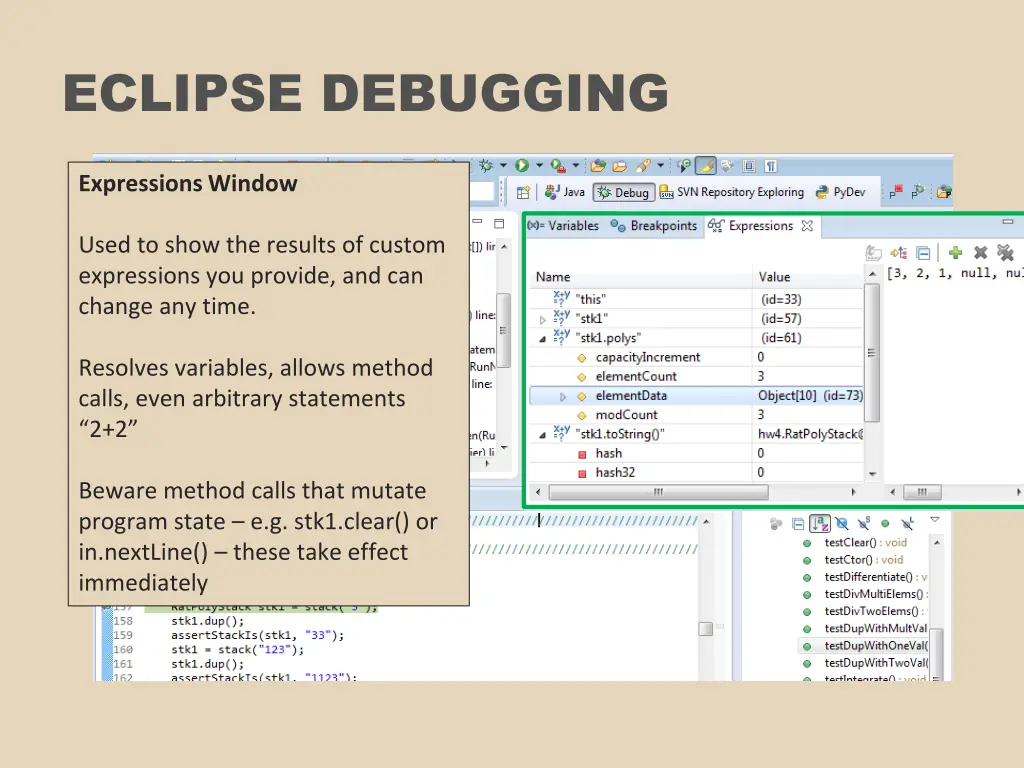Remove the selected expression
1024x768 pixels.
[979, 253]
